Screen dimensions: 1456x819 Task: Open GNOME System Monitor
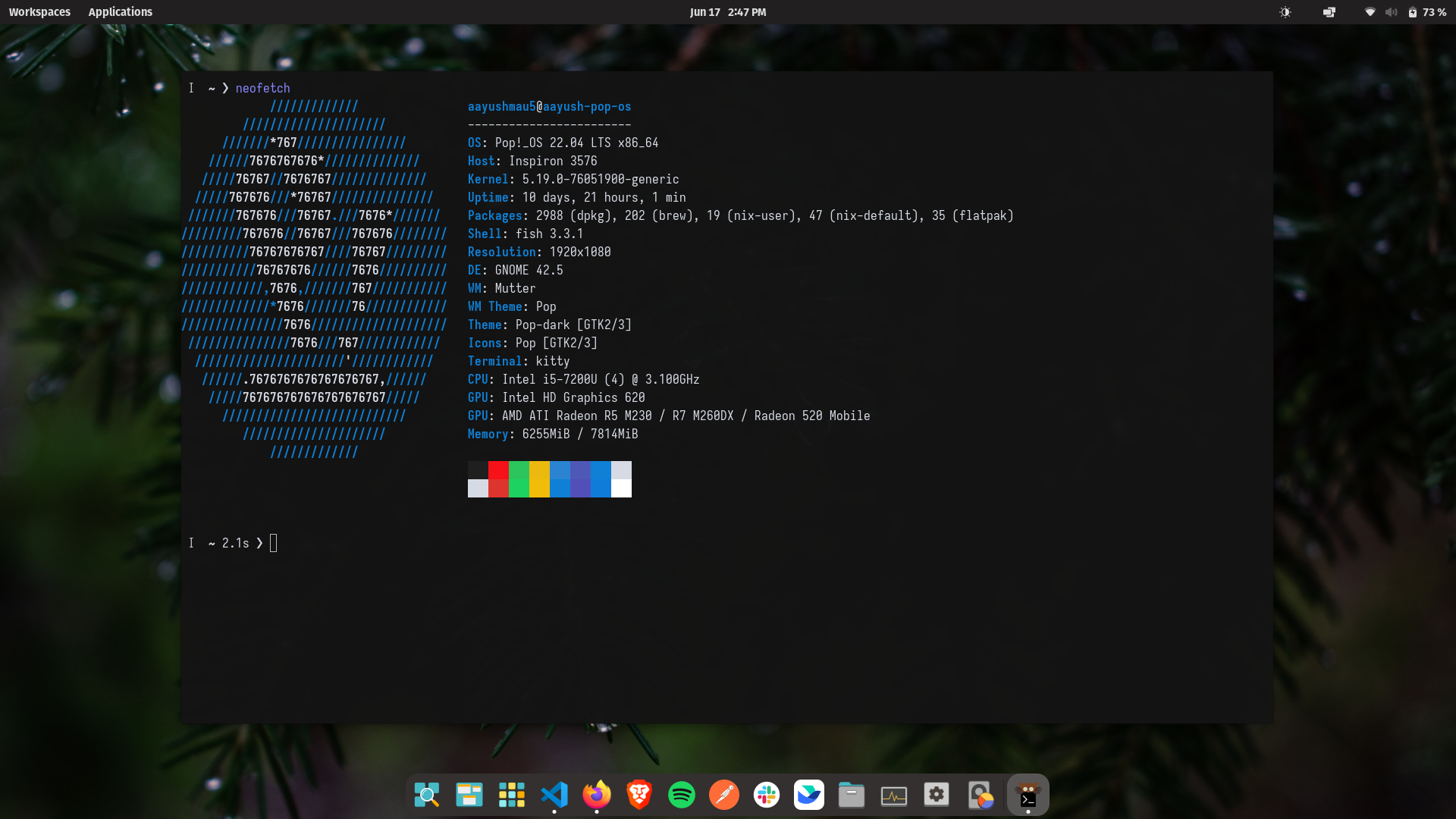click(x=894, y=795)
